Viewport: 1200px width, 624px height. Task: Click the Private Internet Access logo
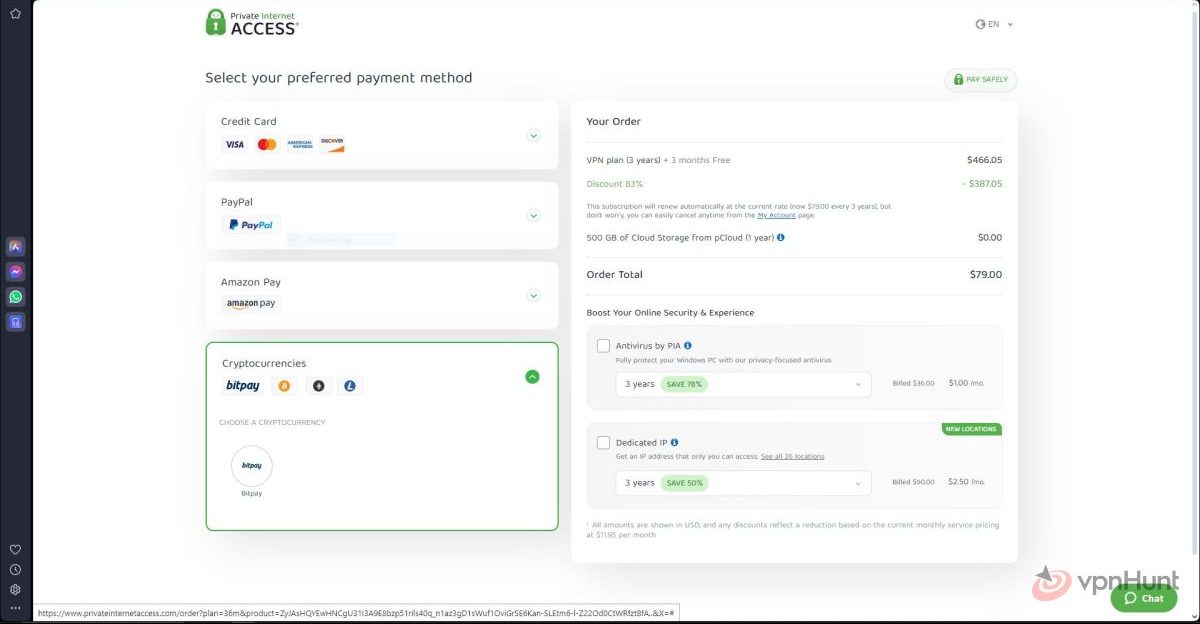click(251, 23)
